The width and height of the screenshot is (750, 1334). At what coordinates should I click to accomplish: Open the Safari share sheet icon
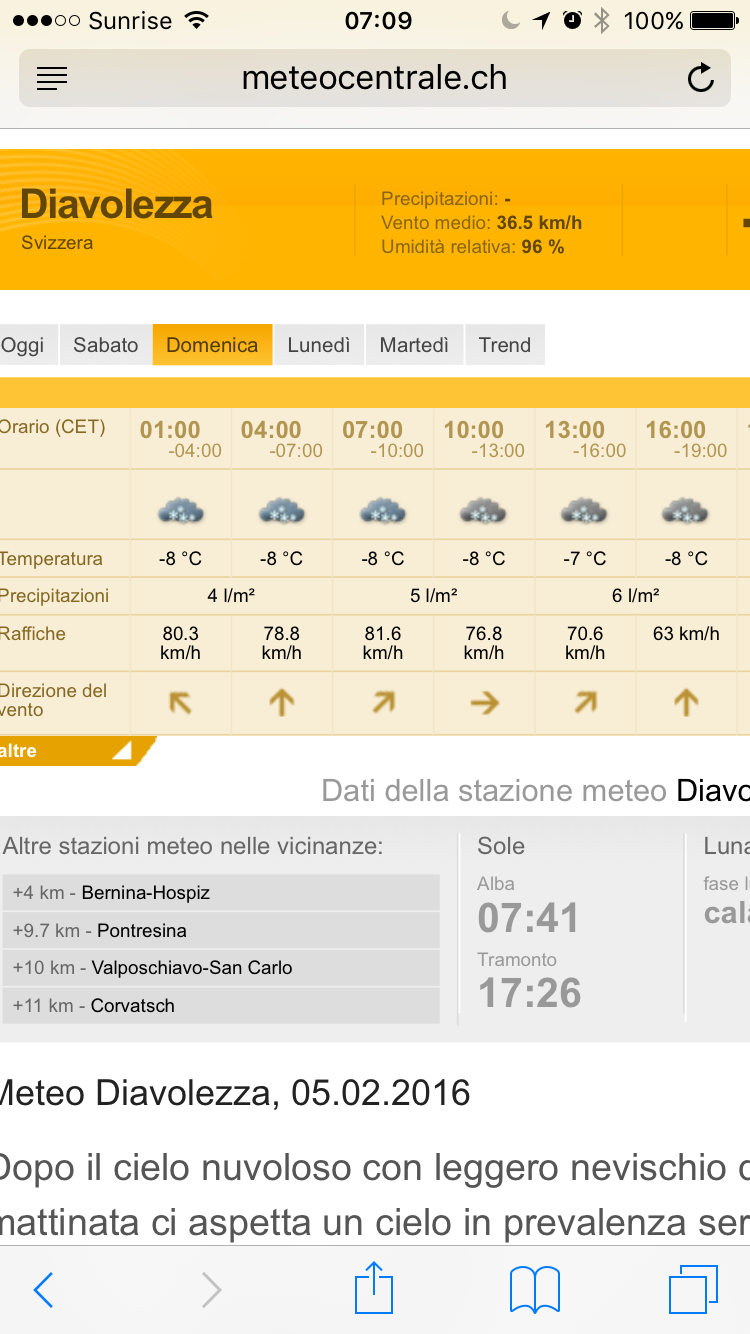374,1288
